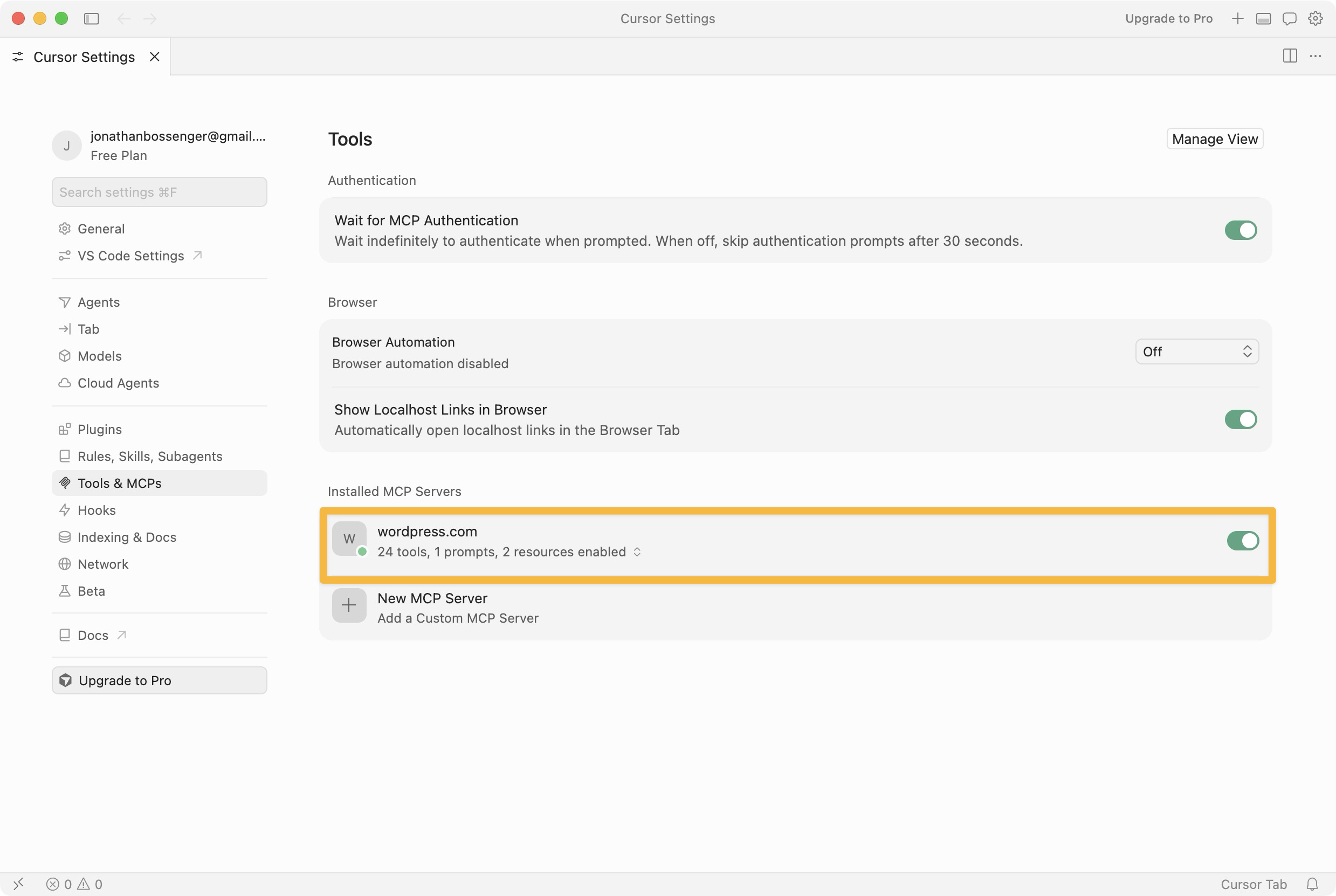The image size is (1336, 896).
Task: Open the Network settings section
Action: pos(160,563)
